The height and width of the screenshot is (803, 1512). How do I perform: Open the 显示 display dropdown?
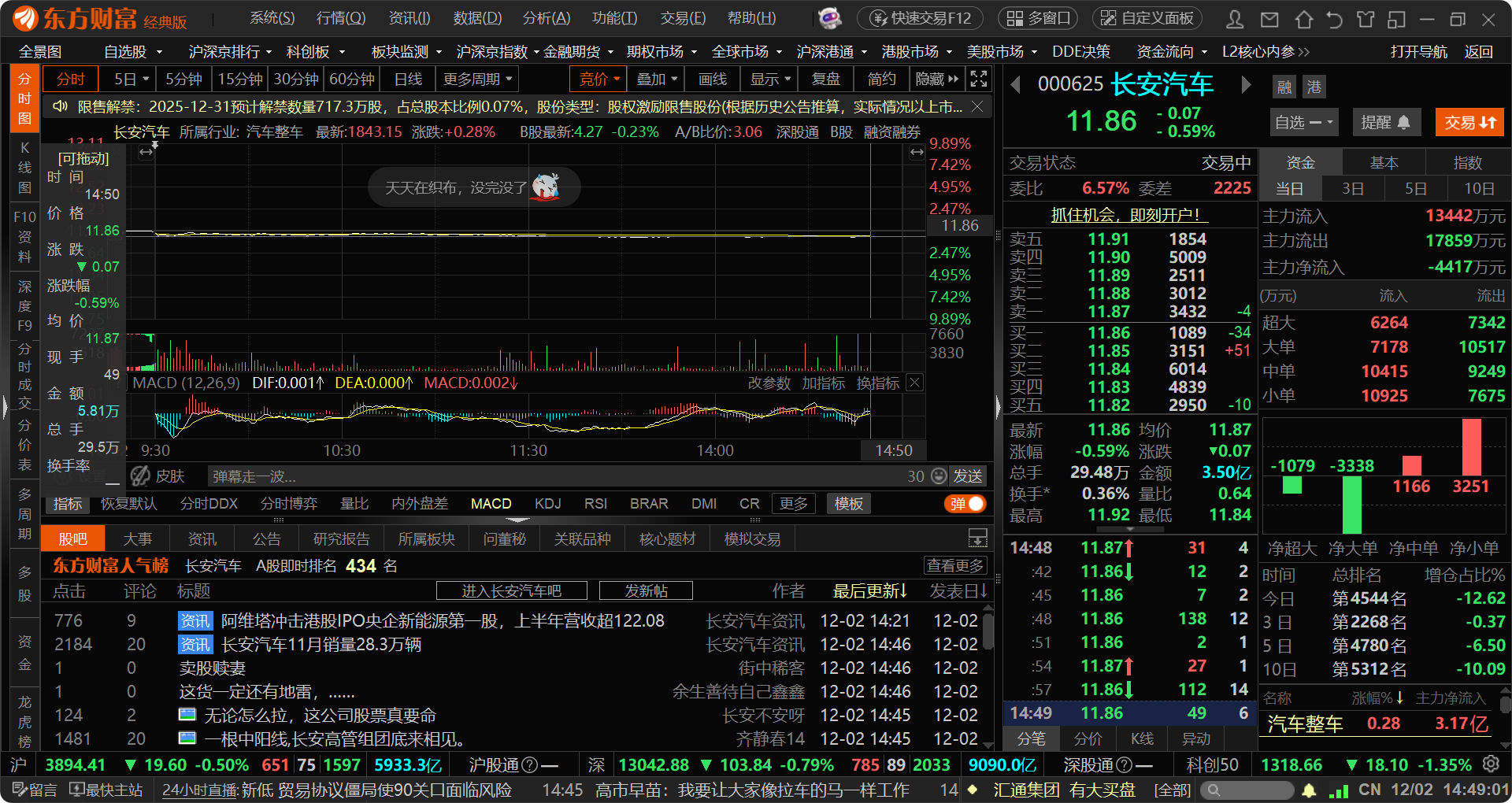point(769,79)
